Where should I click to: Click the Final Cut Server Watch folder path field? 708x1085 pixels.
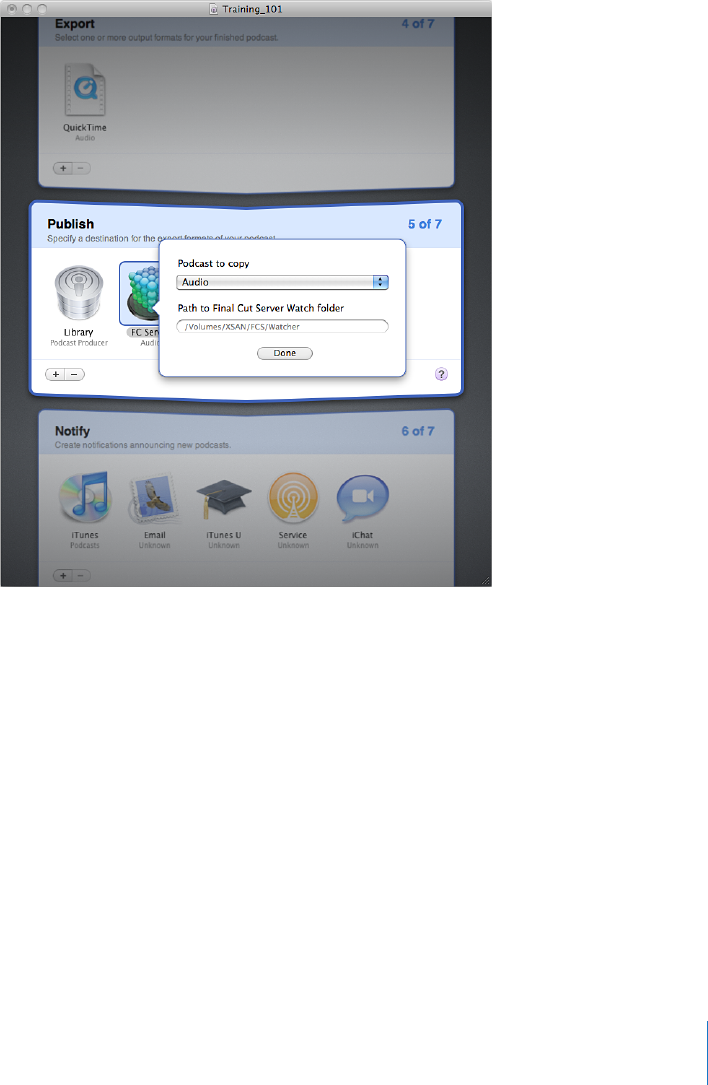tap(282, 326)
